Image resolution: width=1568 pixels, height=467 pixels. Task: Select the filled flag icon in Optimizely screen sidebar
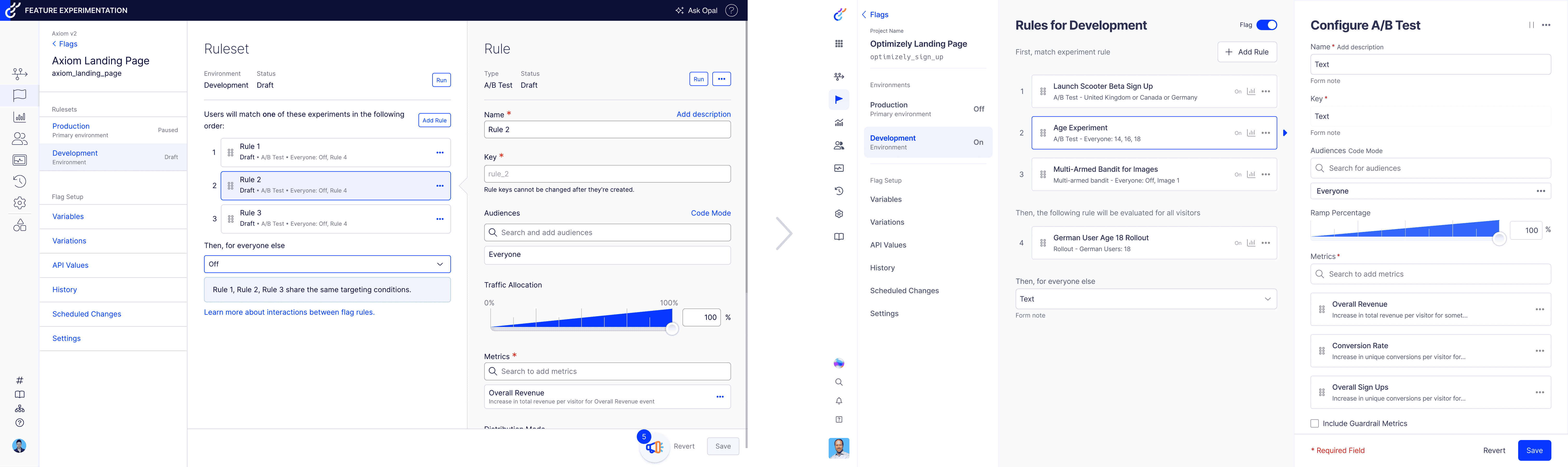[839, 100]
